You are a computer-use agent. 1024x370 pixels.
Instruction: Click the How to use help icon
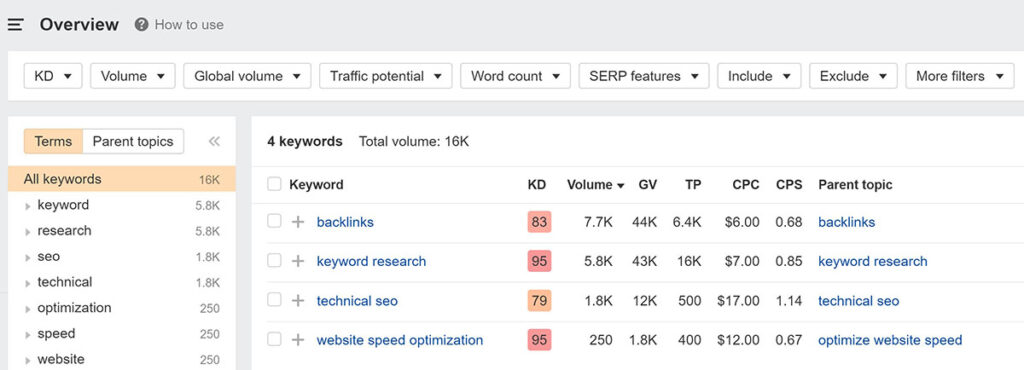(141, 25)
